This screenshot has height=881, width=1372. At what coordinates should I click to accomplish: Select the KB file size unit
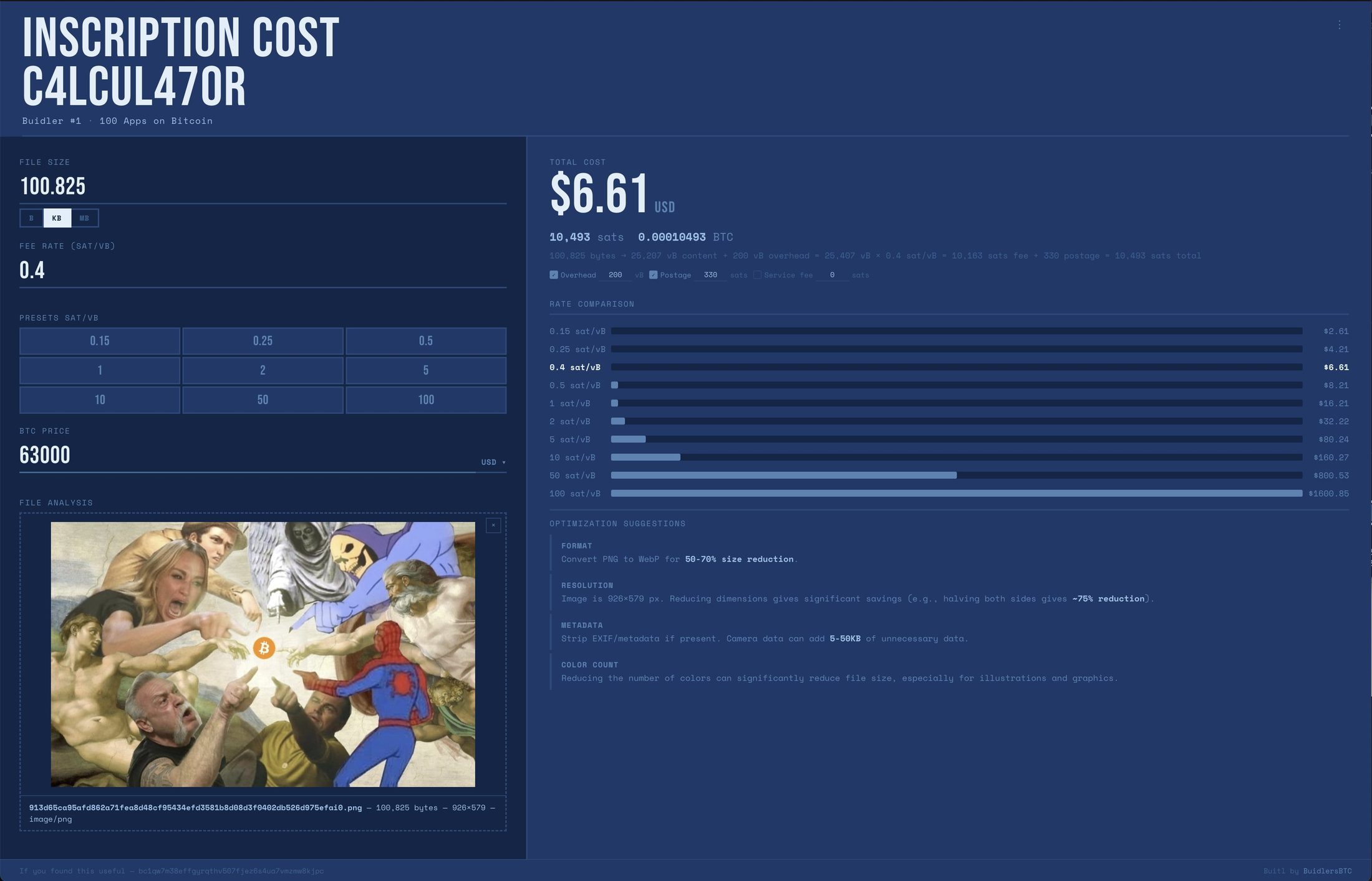[57, 218]
